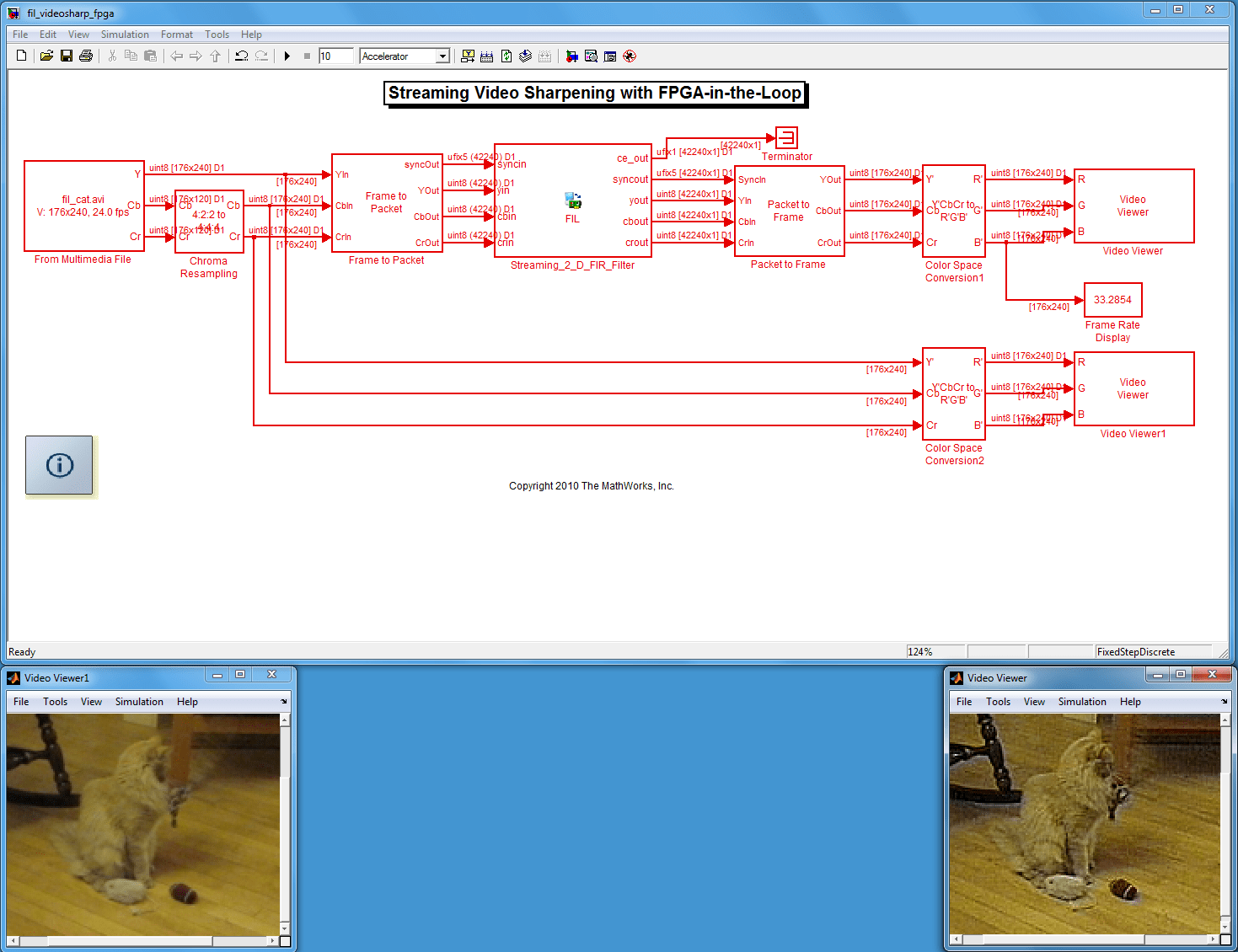Save the model with the floppy disk icon
The height and width of the screenshot is (952, 1238).
tap(66, 56)
